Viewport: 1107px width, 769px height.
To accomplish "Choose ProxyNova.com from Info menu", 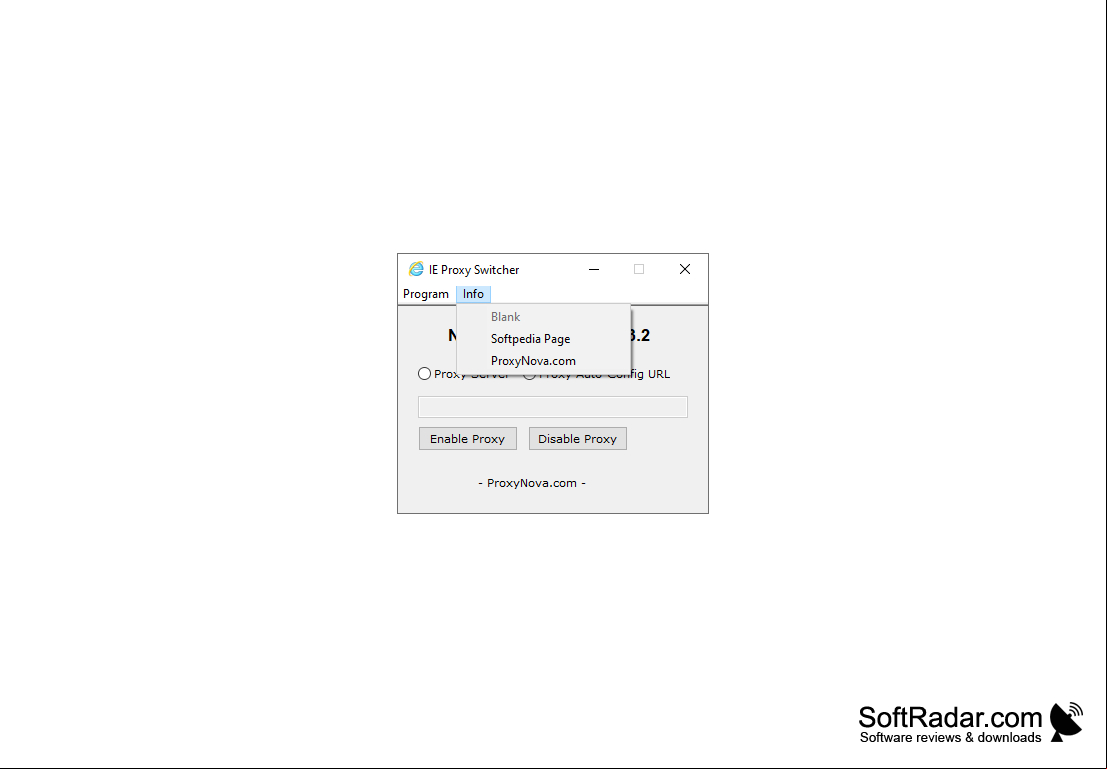I will 543,361.
